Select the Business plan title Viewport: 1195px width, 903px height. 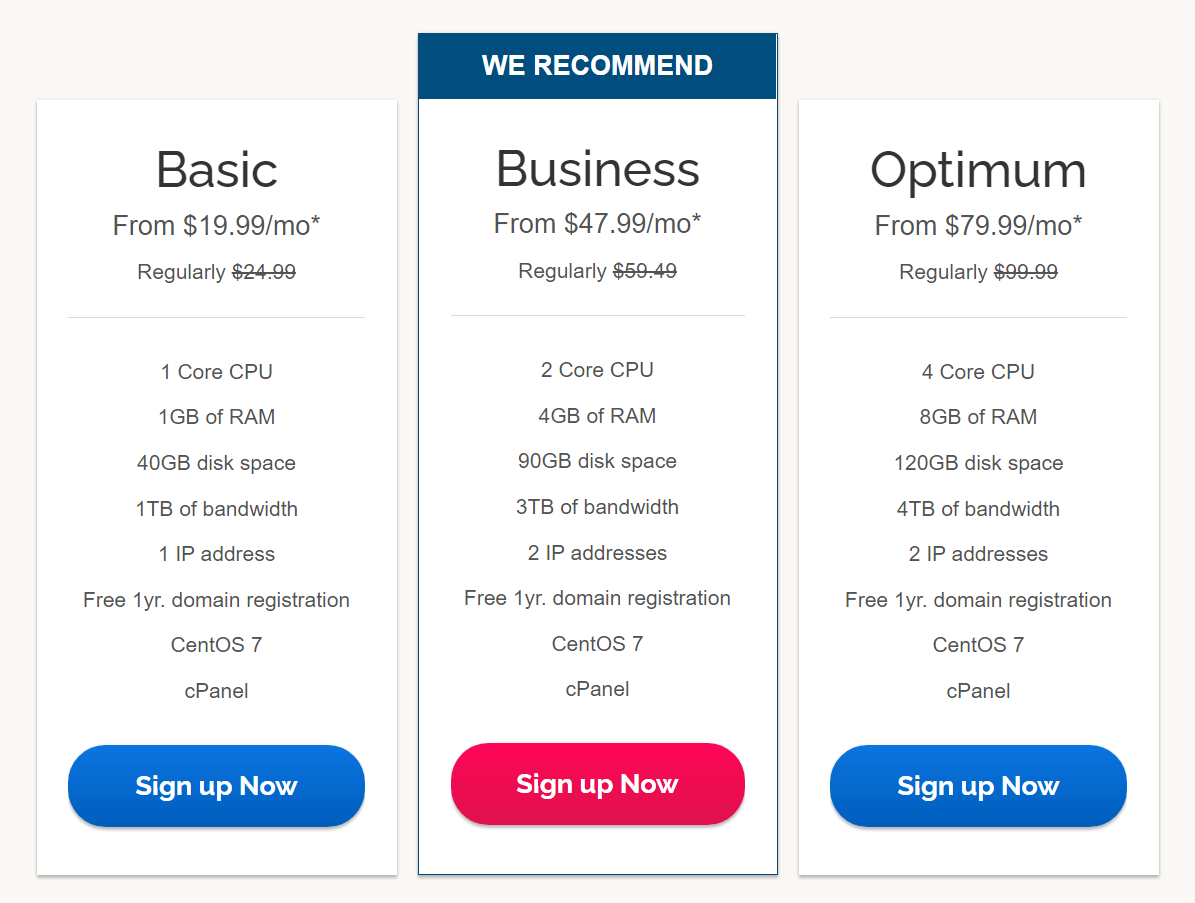click(x=597, y=170)
